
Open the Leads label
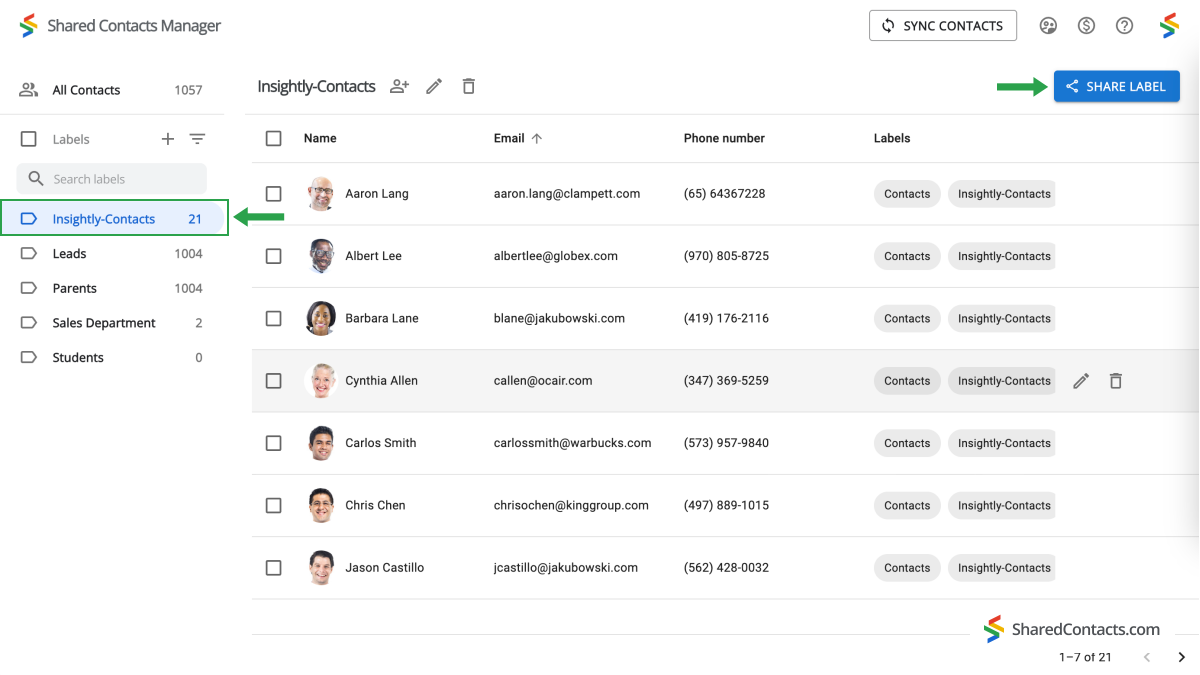click(111, 254)
